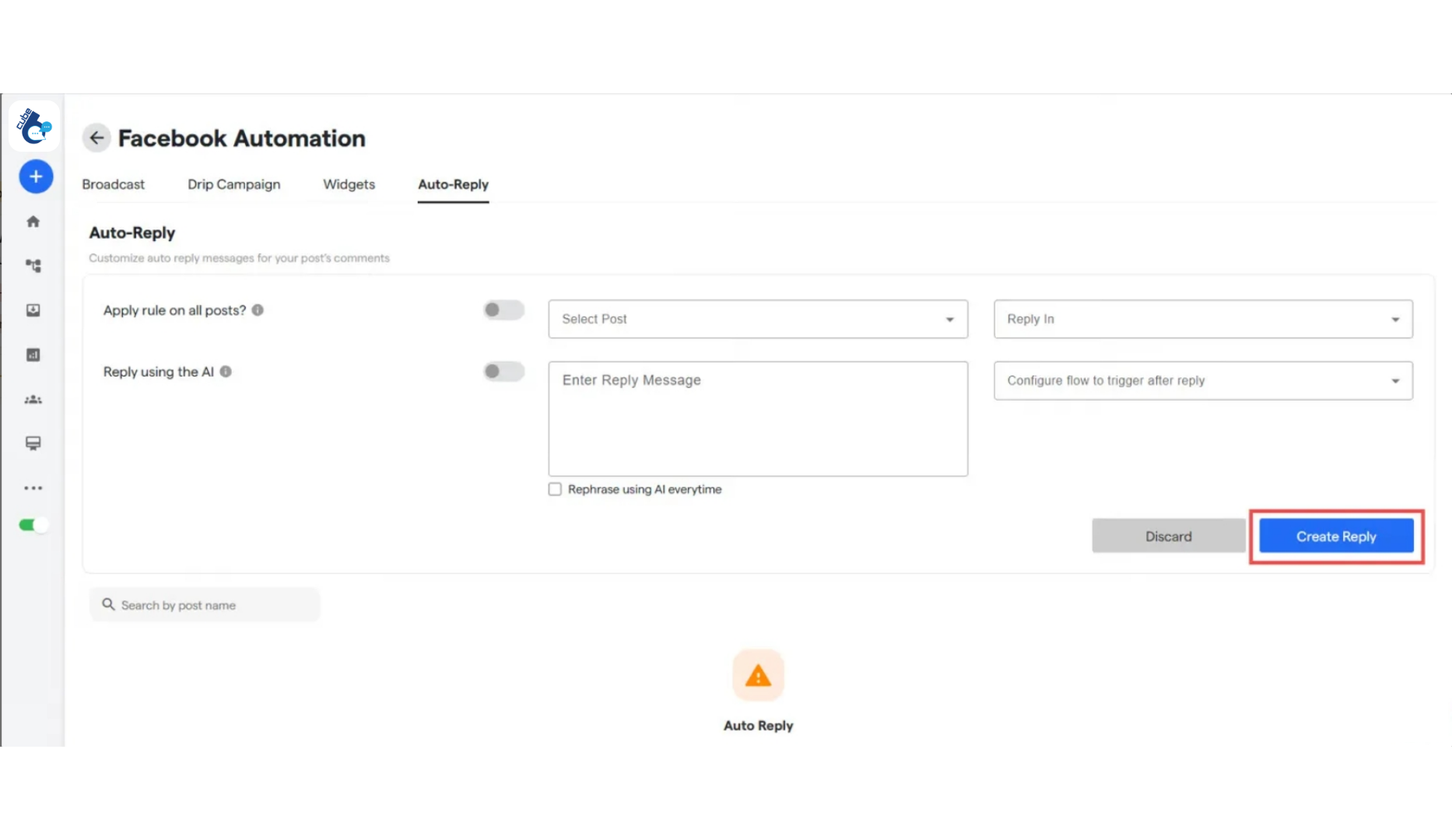1452x840 pixels.
Task: Open the more options ellipsis in sidebar
Action: coord(33,488)
